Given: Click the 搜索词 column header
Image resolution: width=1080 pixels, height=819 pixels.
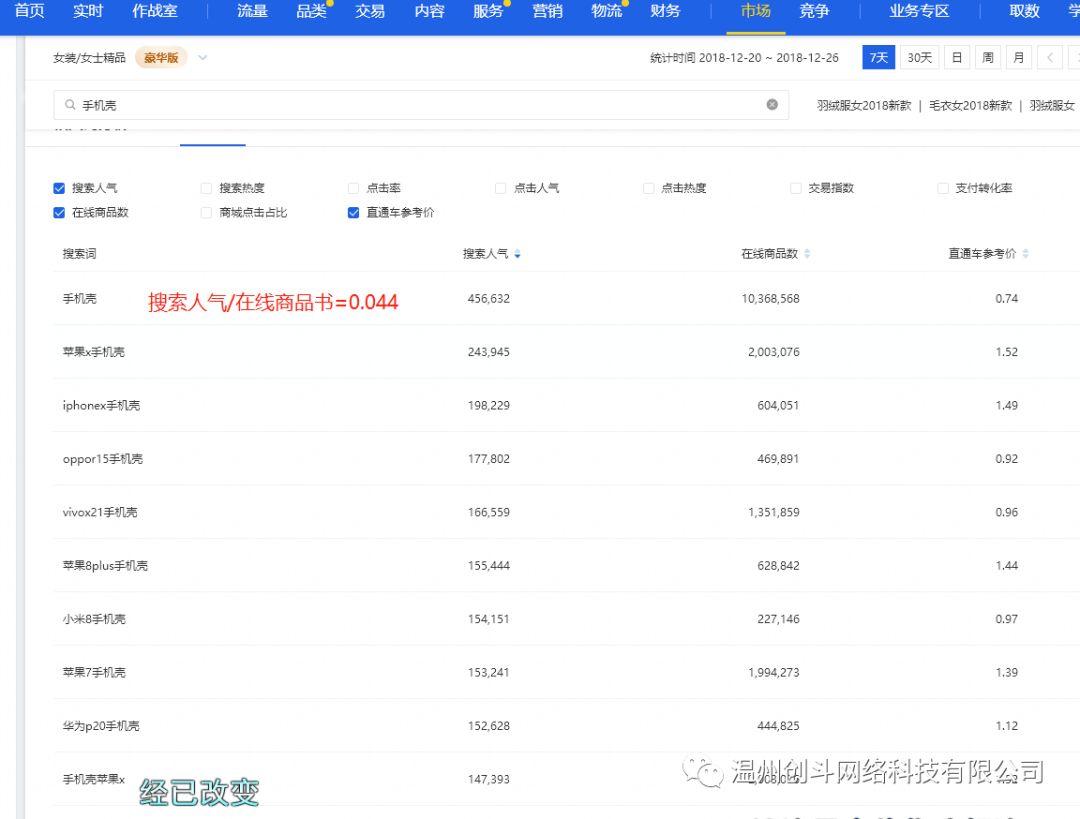Looking at the screenshot, I should point(79,254).
